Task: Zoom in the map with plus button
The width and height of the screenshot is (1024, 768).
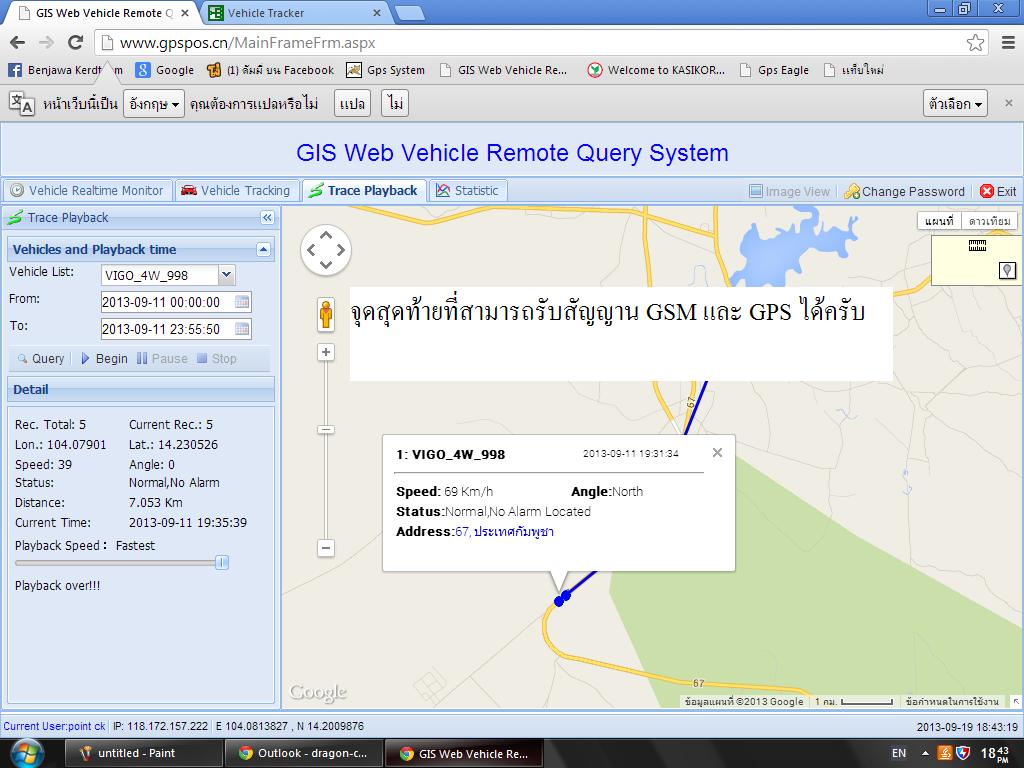Action: pyautogui.click(x=326, y=352)
